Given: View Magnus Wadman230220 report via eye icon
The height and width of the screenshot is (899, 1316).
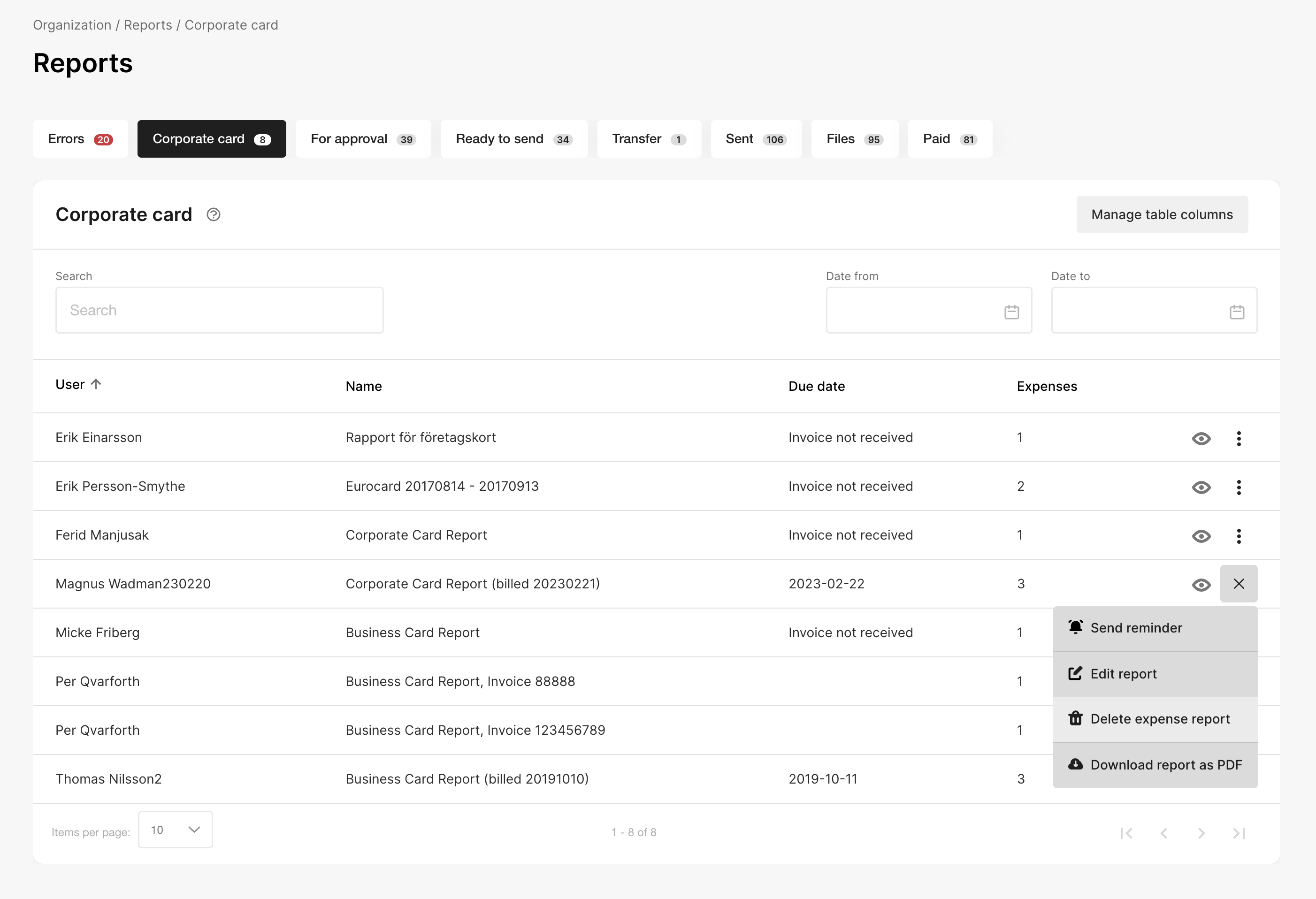Looking at the screenshot, I should [x=1201, y=585].
